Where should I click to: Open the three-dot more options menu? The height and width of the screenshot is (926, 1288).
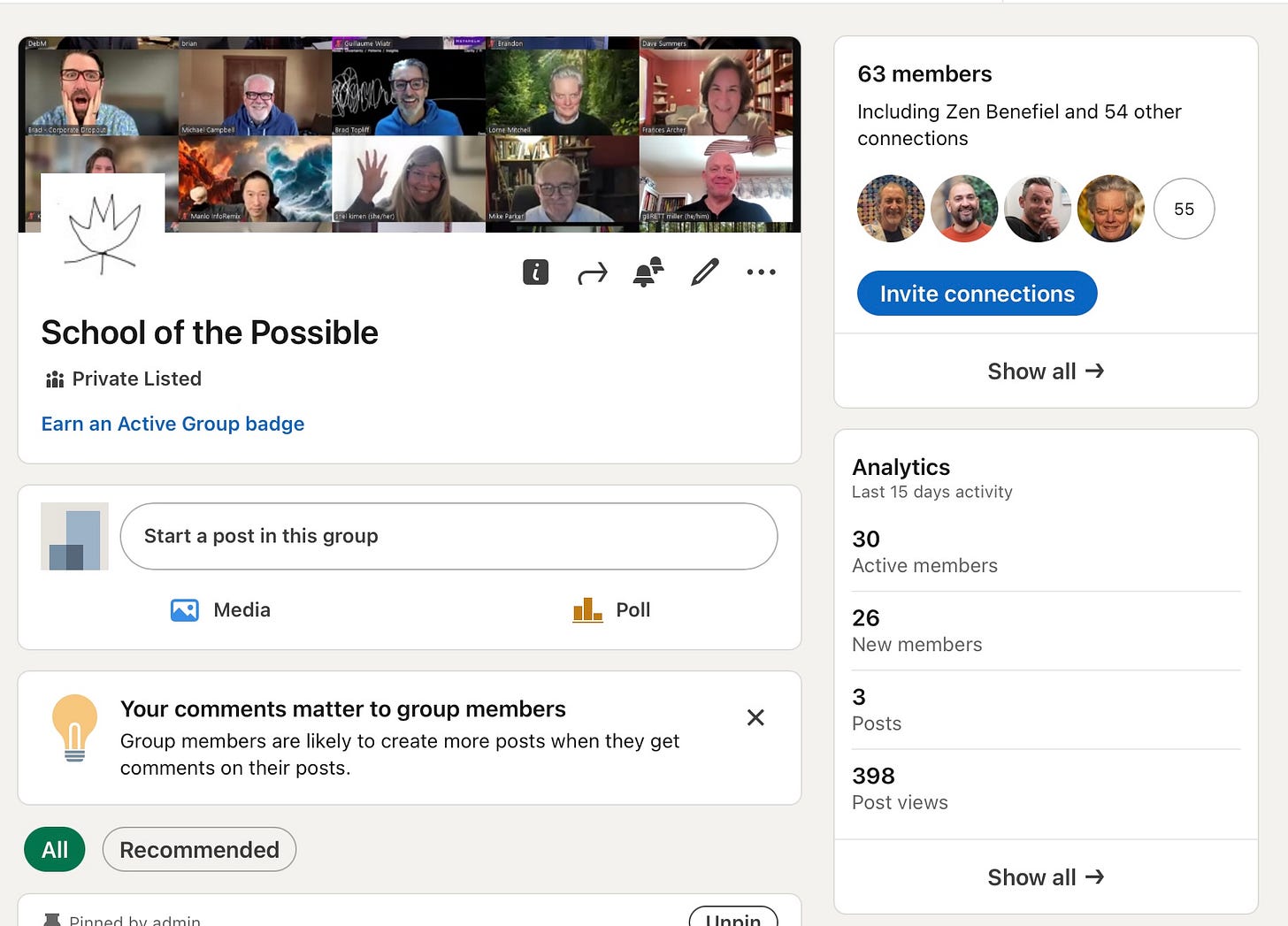pyautogui.click(x=761, y=272)
